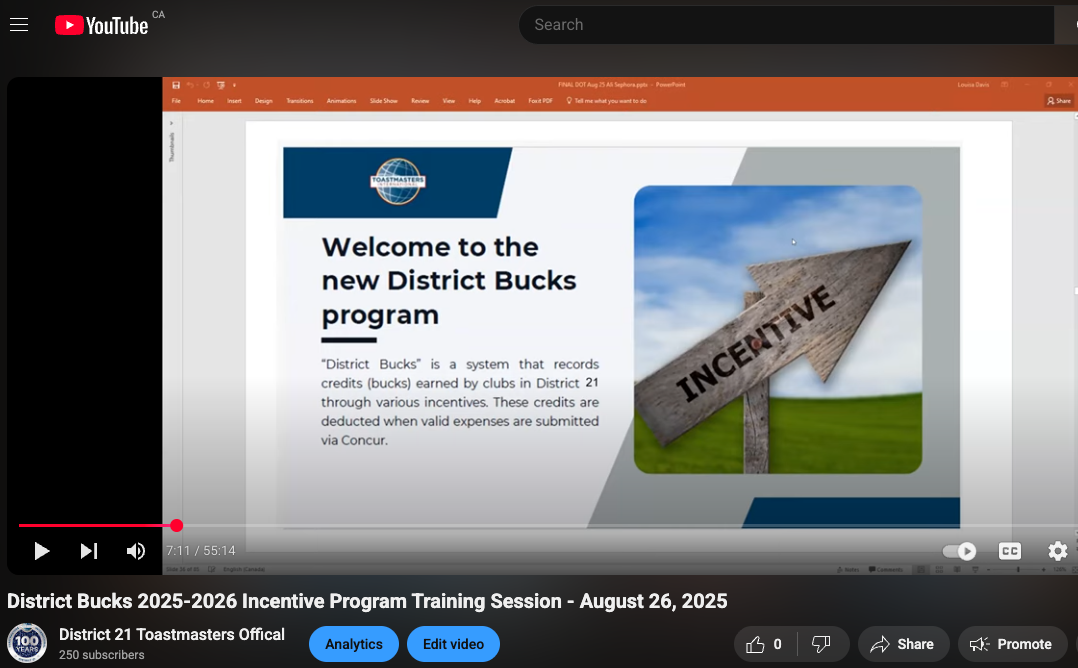Play the paused video

(x=41, y=551)
